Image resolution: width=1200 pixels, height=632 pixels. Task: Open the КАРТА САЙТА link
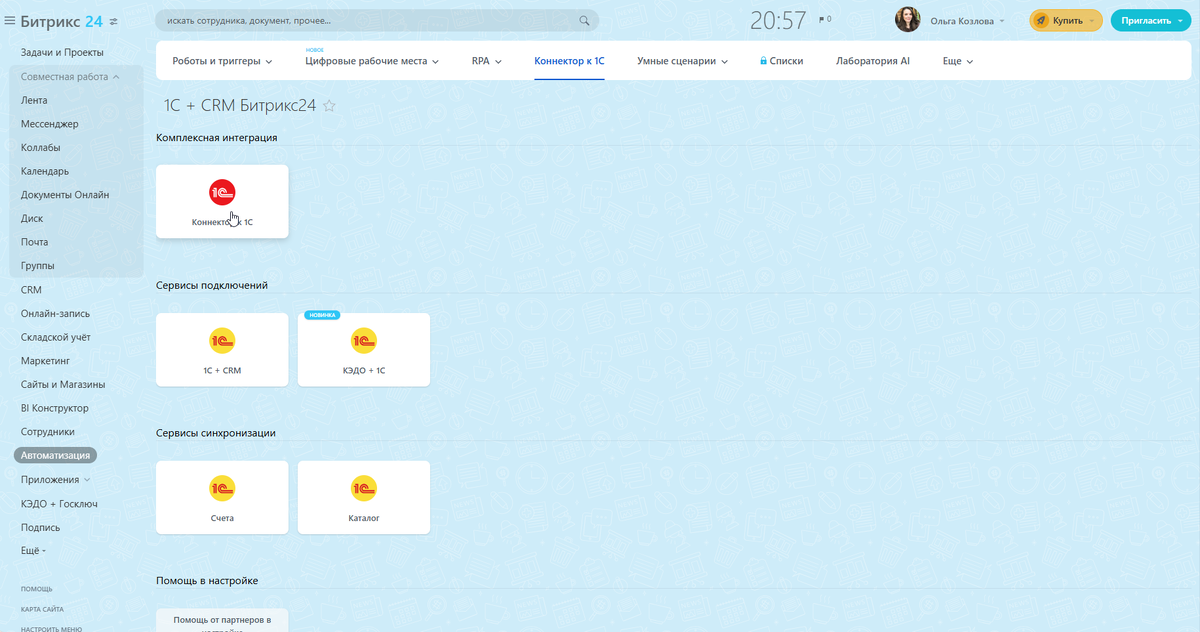pos(42,609)
